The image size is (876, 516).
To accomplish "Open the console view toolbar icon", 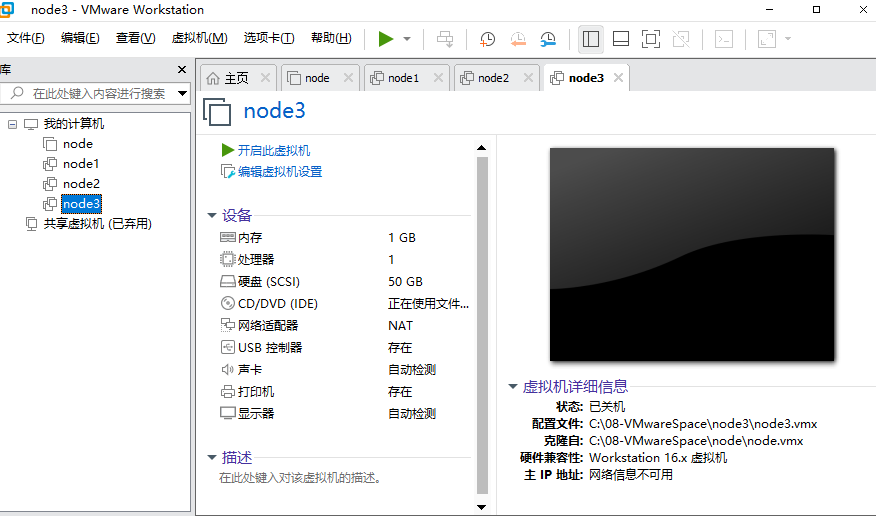I will (724, 39).
